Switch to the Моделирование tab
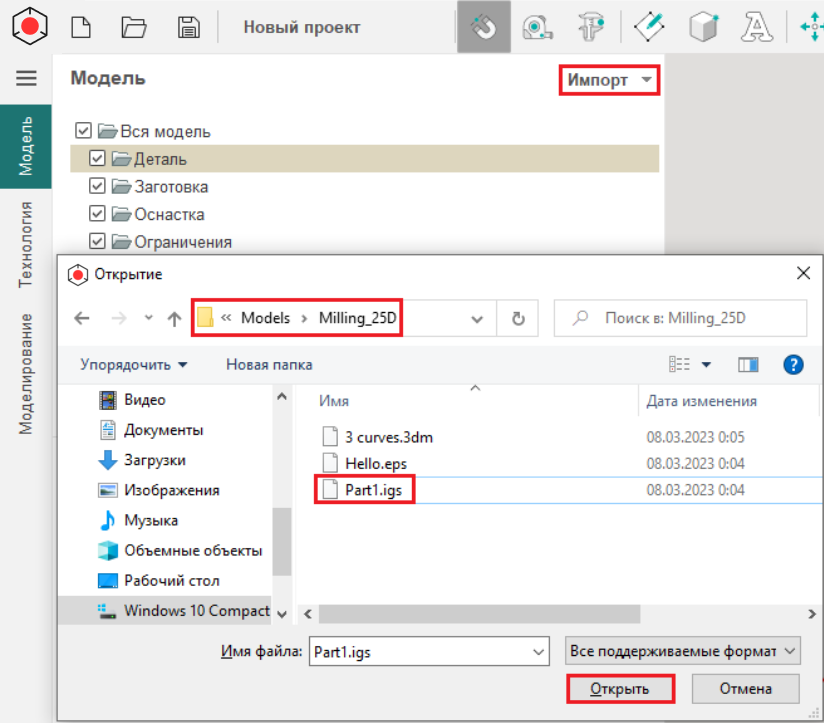This screenshot has width=824, height=723. [x=26, y=373]
